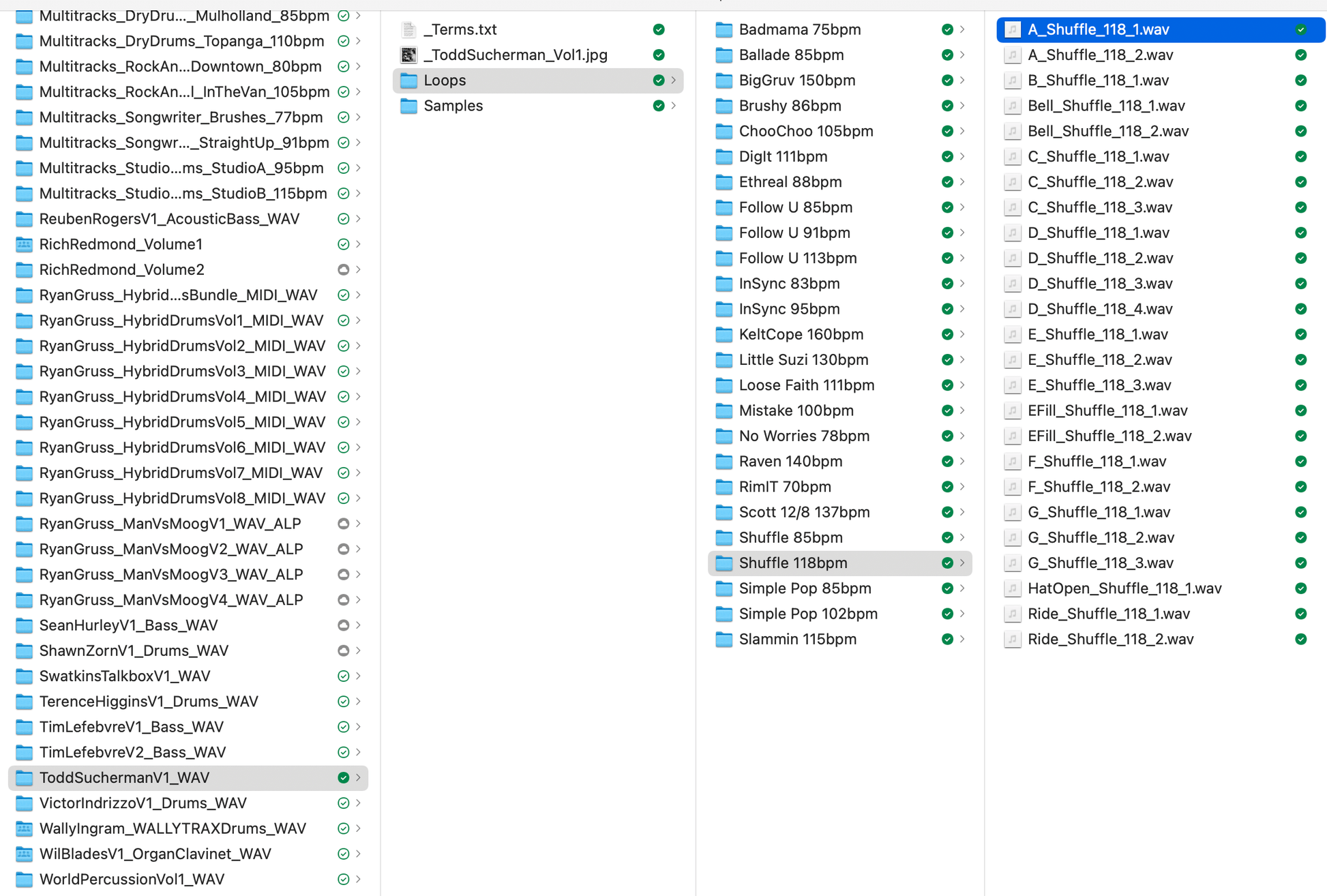Select B_Shuffle_118_1.wav file
Image resolution: width=1327 pixels, height=896 pixels.
(x=1161, y=80)
